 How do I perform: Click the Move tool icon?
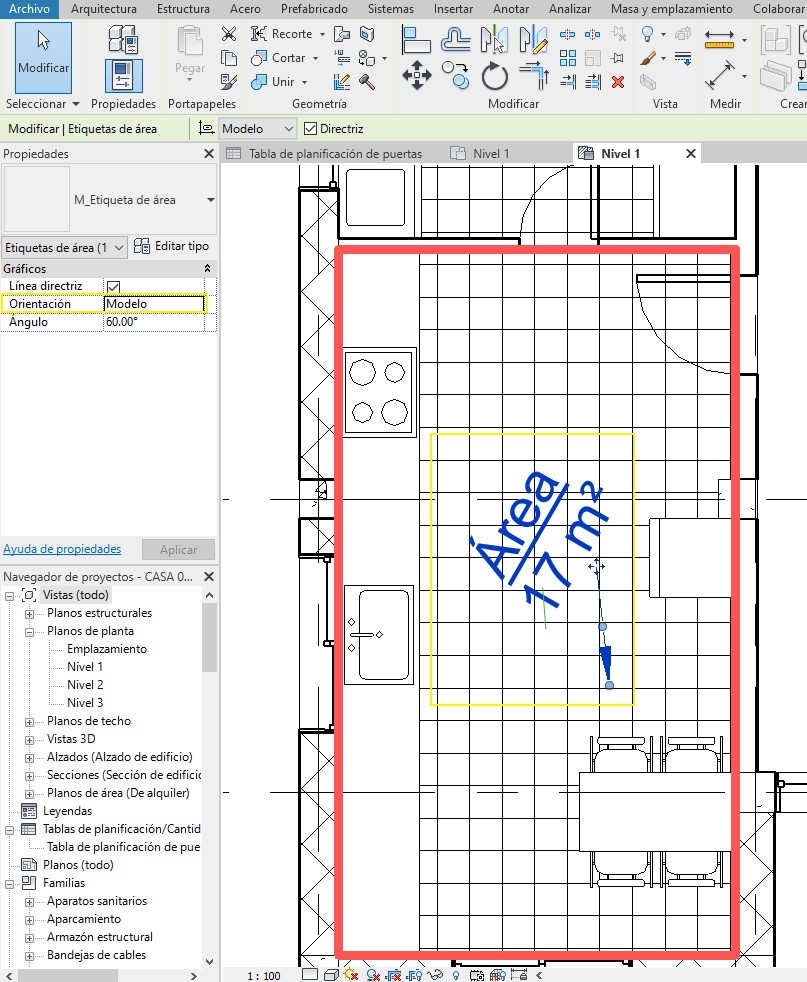point(416,76)
